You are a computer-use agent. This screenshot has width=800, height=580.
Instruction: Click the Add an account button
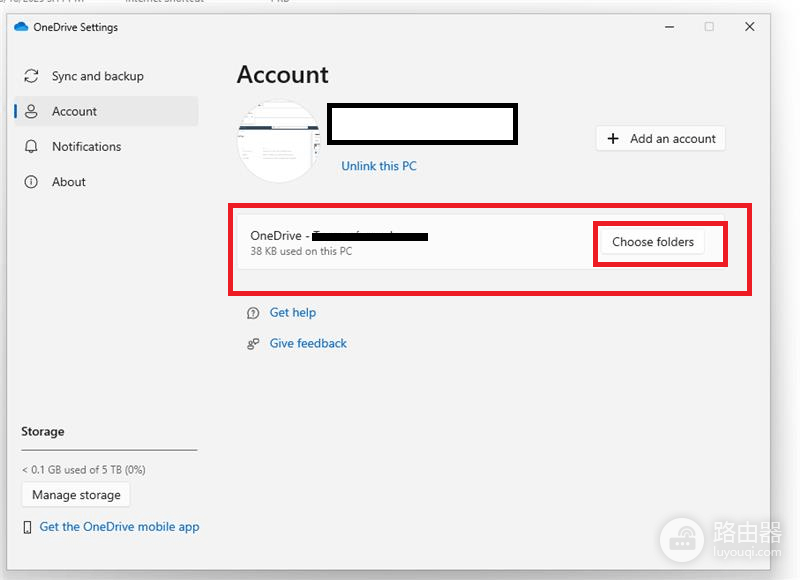(660, 139)
